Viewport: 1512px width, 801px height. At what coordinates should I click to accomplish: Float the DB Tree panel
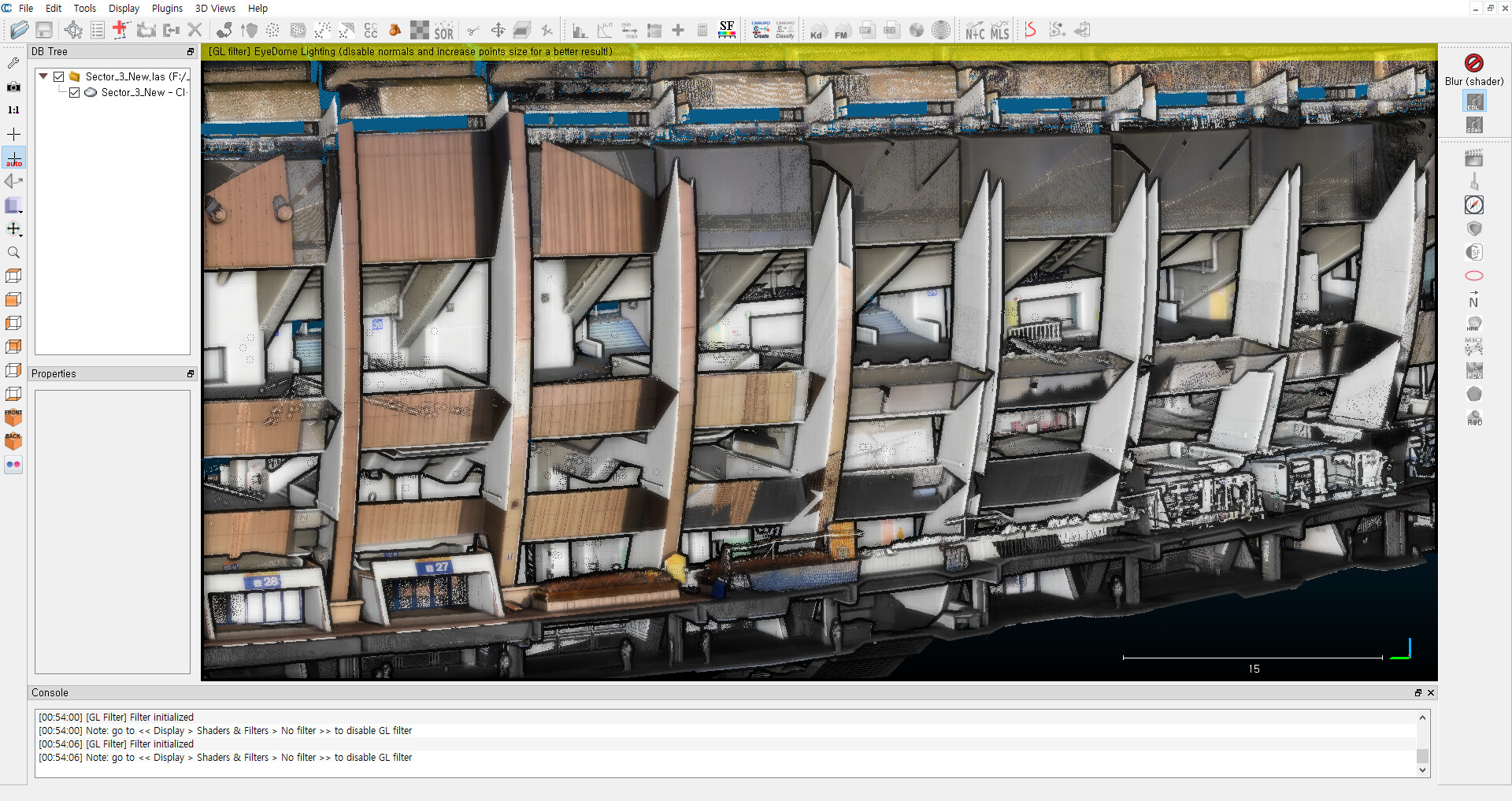[191, 52]
